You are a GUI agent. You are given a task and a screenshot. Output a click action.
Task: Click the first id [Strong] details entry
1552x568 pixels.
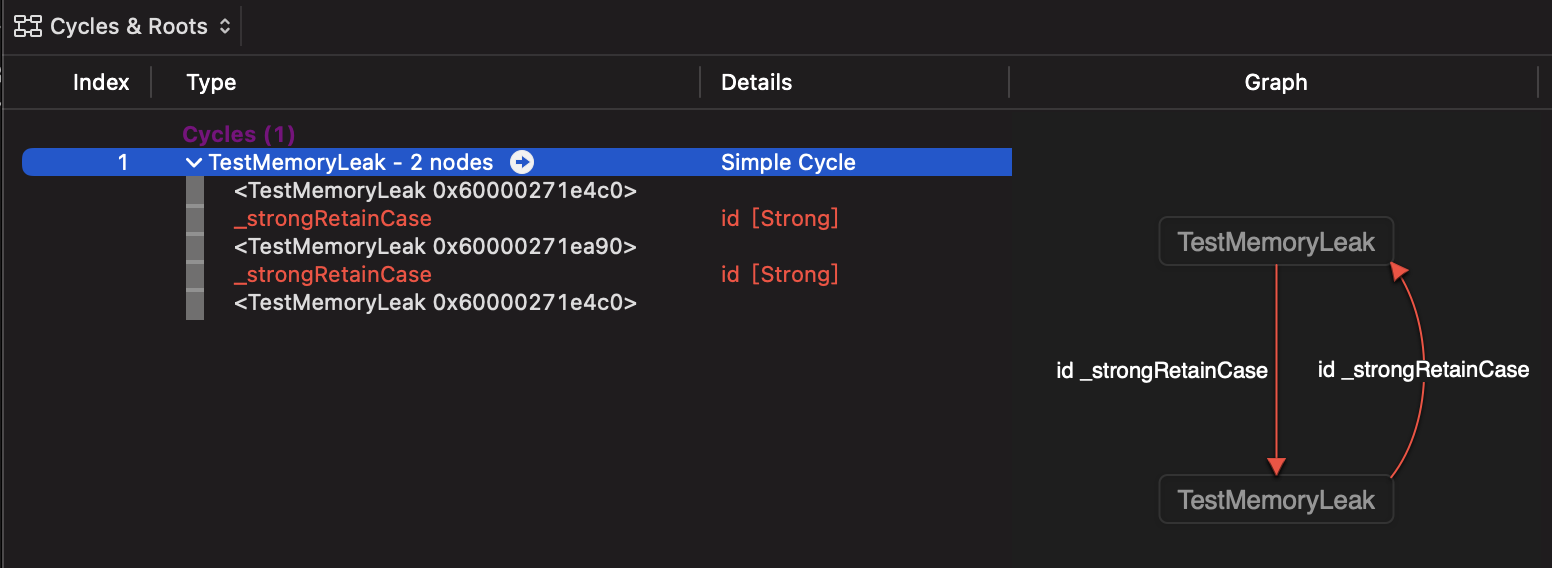779,218
